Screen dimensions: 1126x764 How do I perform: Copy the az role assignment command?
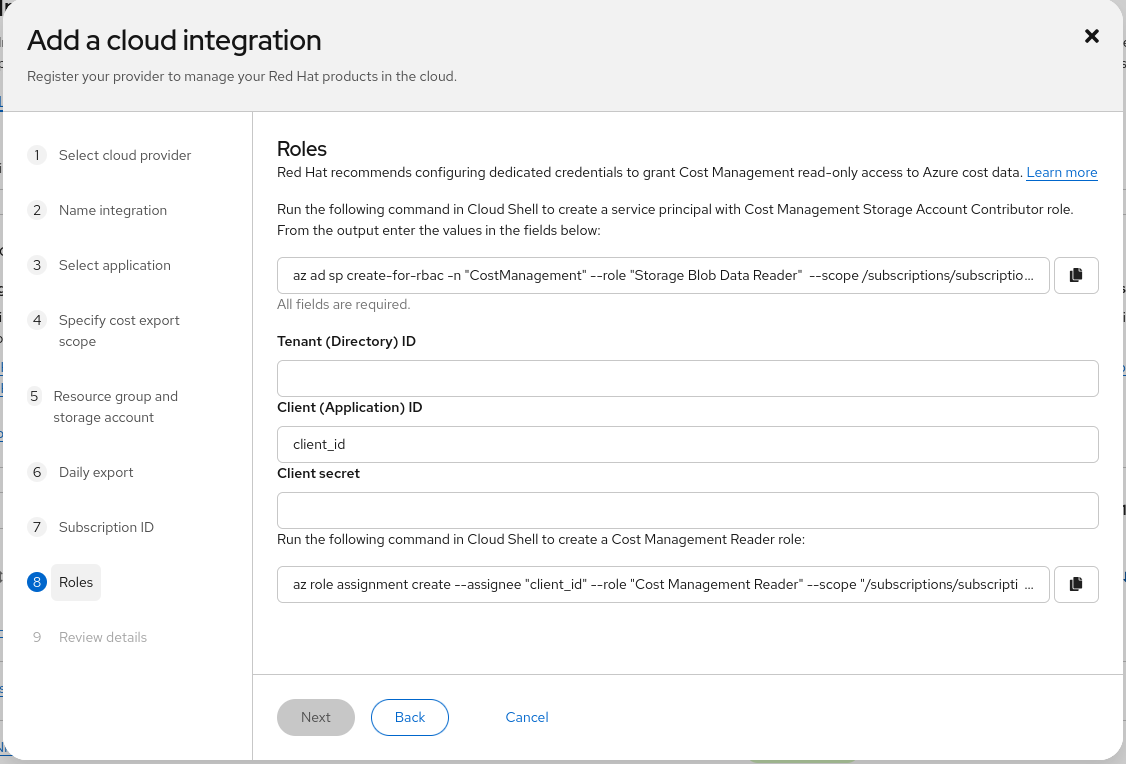click(1076, 584)
